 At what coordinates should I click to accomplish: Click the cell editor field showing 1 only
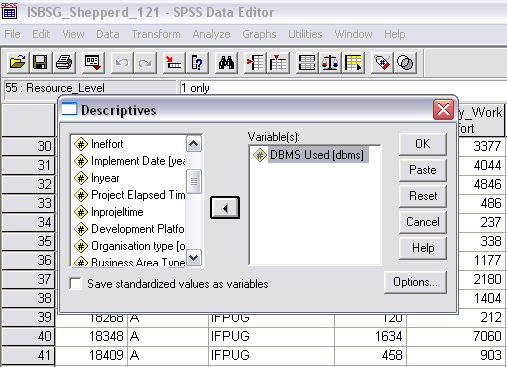(343, 88)
